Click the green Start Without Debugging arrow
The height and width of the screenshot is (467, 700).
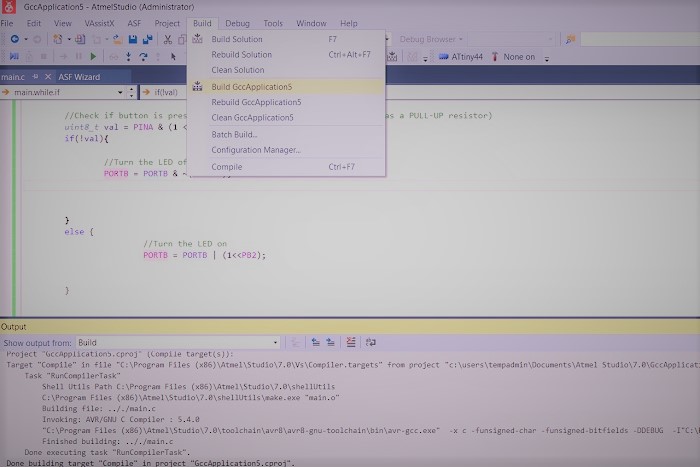93,57
